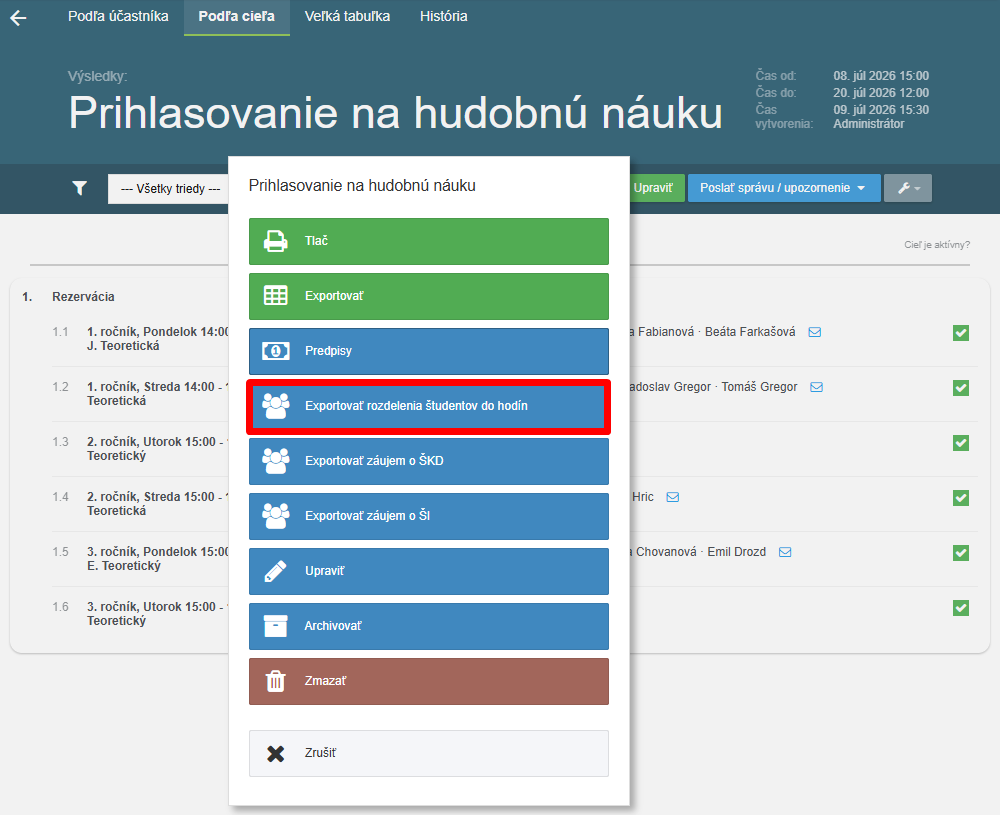Click the table grid icon on Exportovať
This screenshot has height=815, width=1000.
tap(276, 296)
